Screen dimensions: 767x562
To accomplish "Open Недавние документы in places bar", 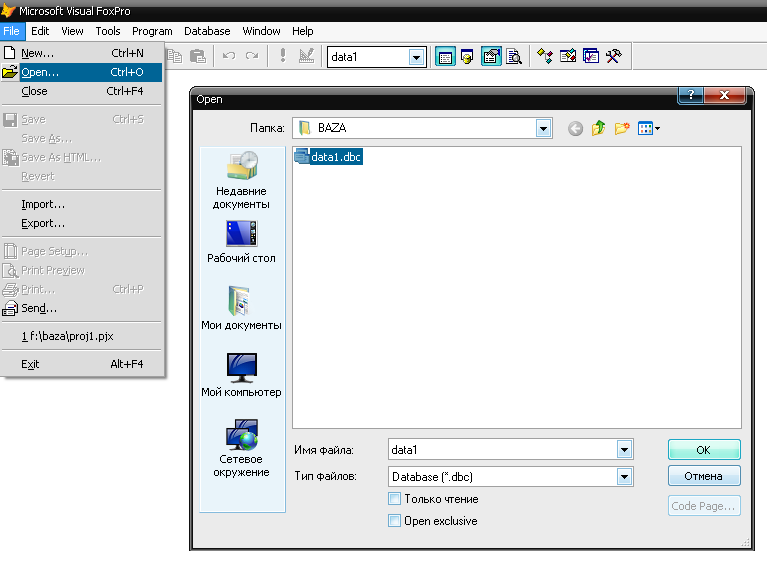I will coord(241,180).
